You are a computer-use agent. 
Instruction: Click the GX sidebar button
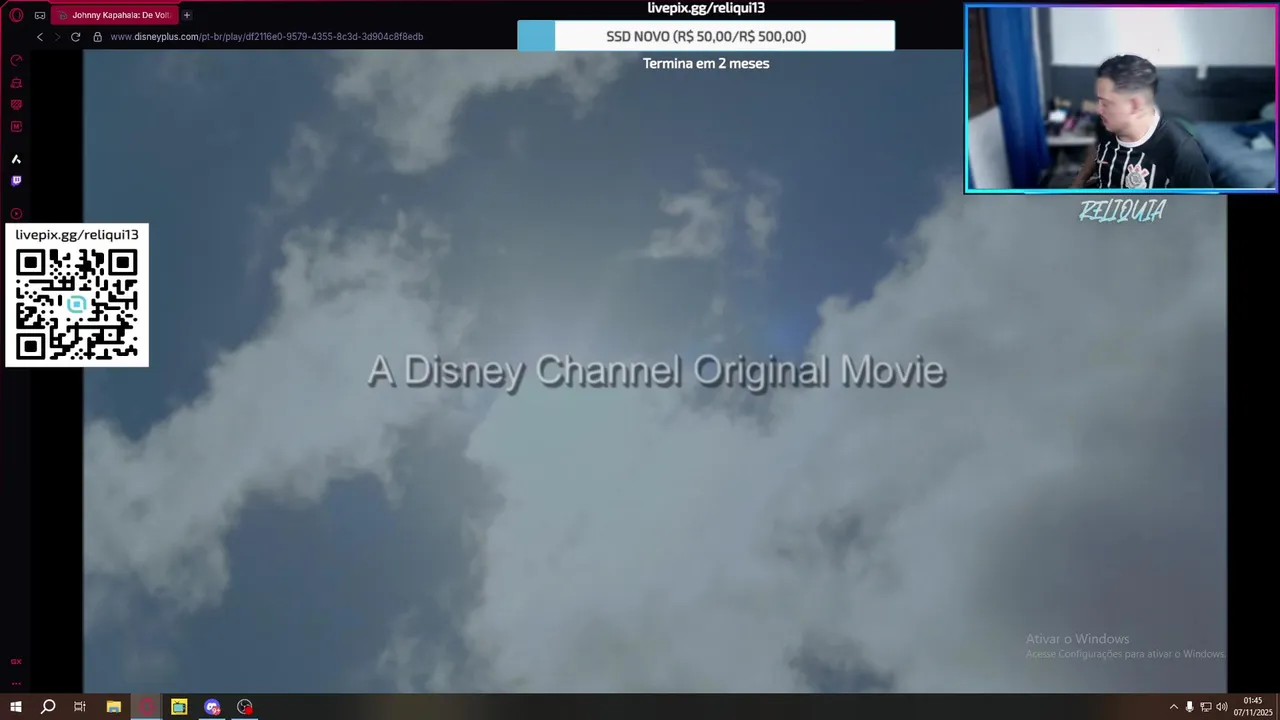[16, 661]
